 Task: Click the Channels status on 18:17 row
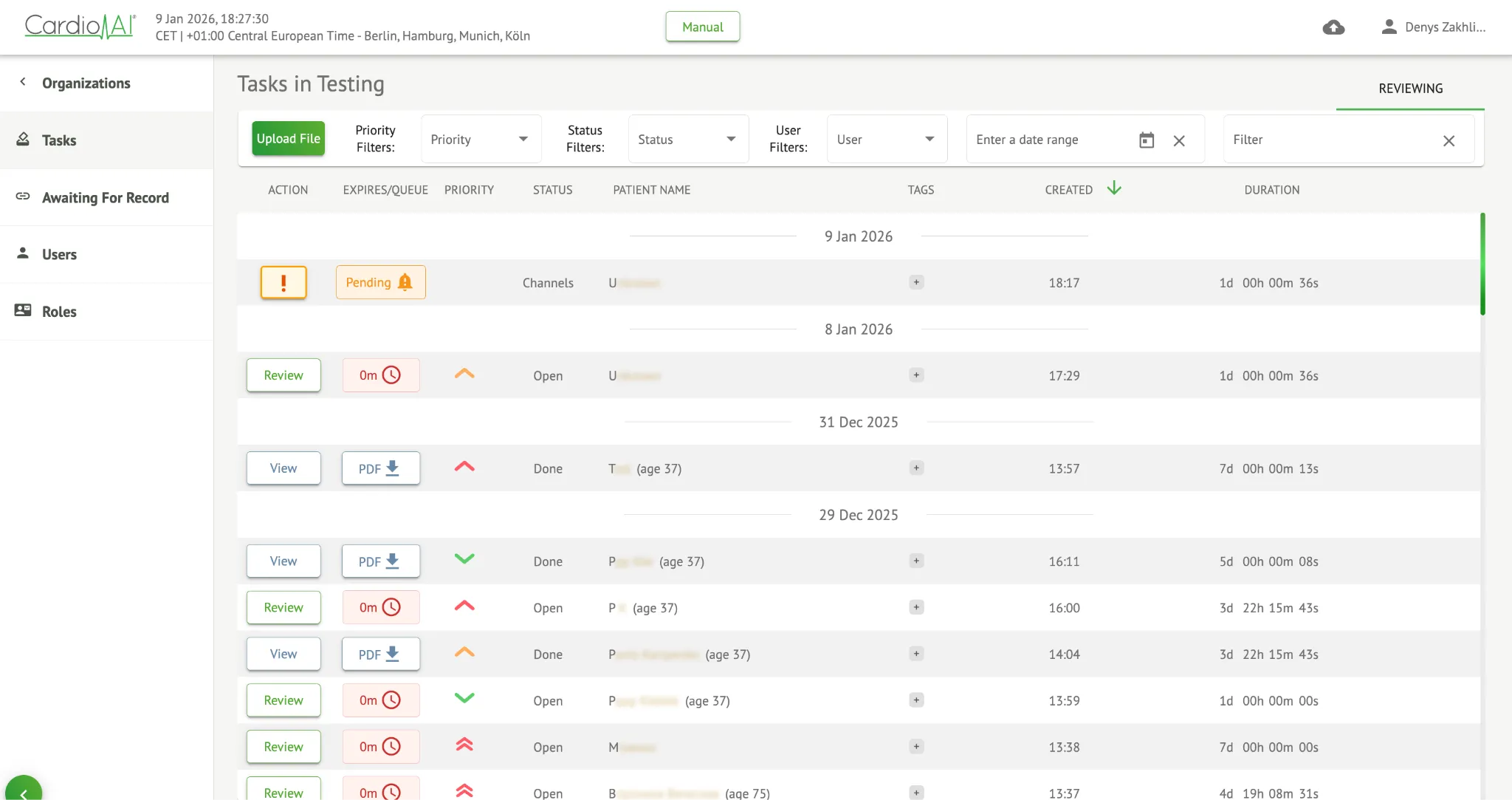[x=548, y=283]
